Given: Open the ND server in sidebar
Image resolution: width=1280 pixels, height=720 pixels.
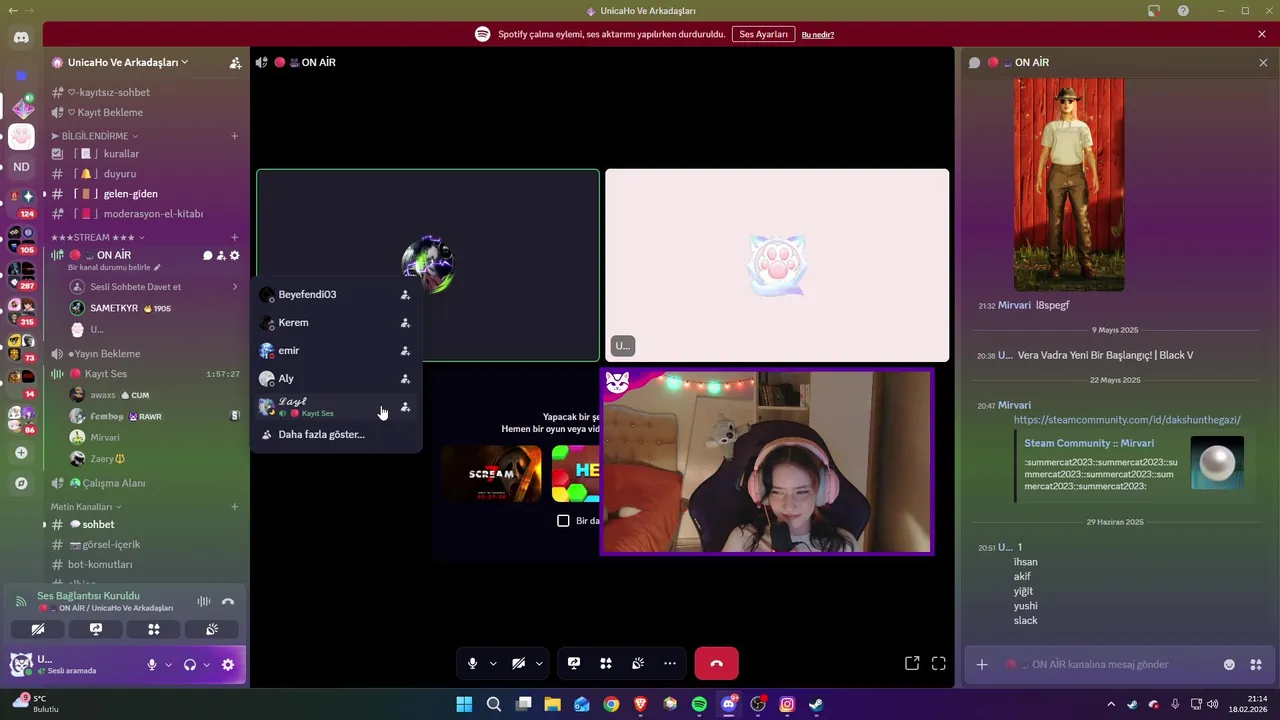Looking at the screenshot, I should click(x=21, y=167).
